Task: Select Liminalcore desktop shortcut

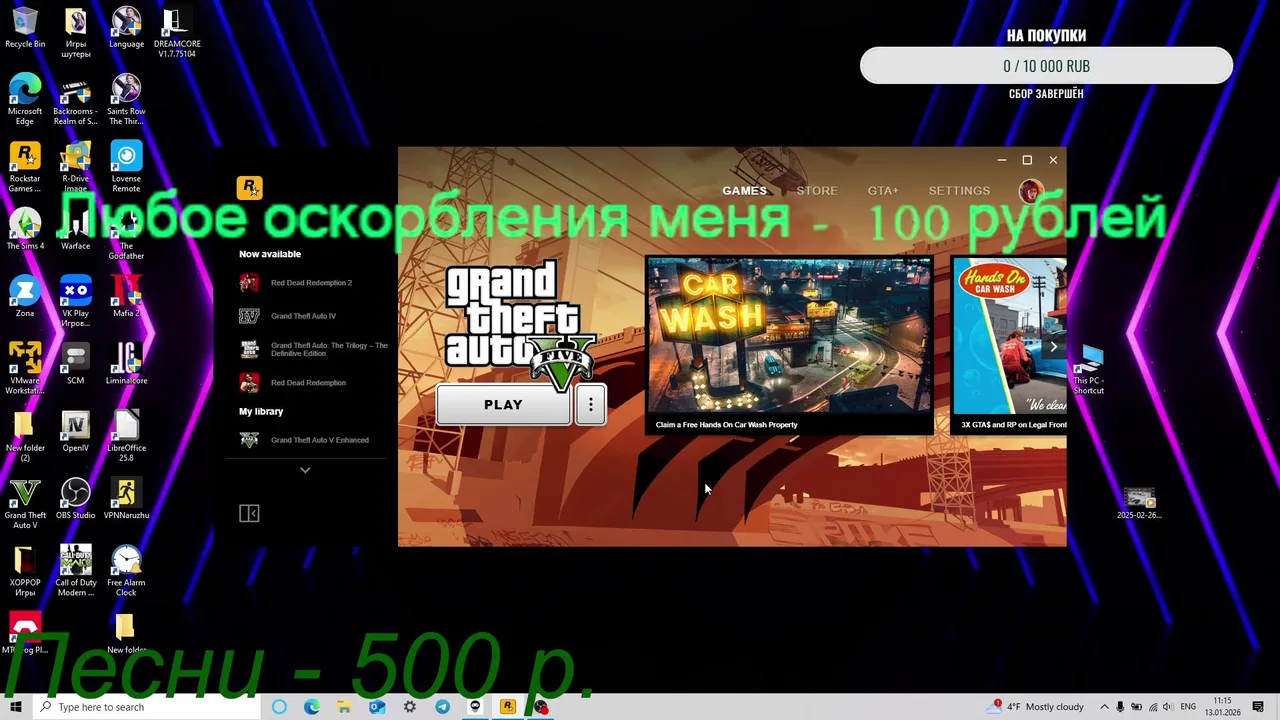Action: tap(126, 364)
